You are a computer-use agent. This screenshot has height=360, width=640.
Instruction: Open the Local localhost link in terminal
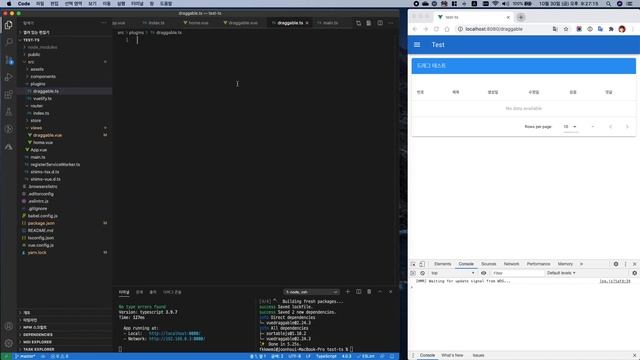click(x=174, y=333)
